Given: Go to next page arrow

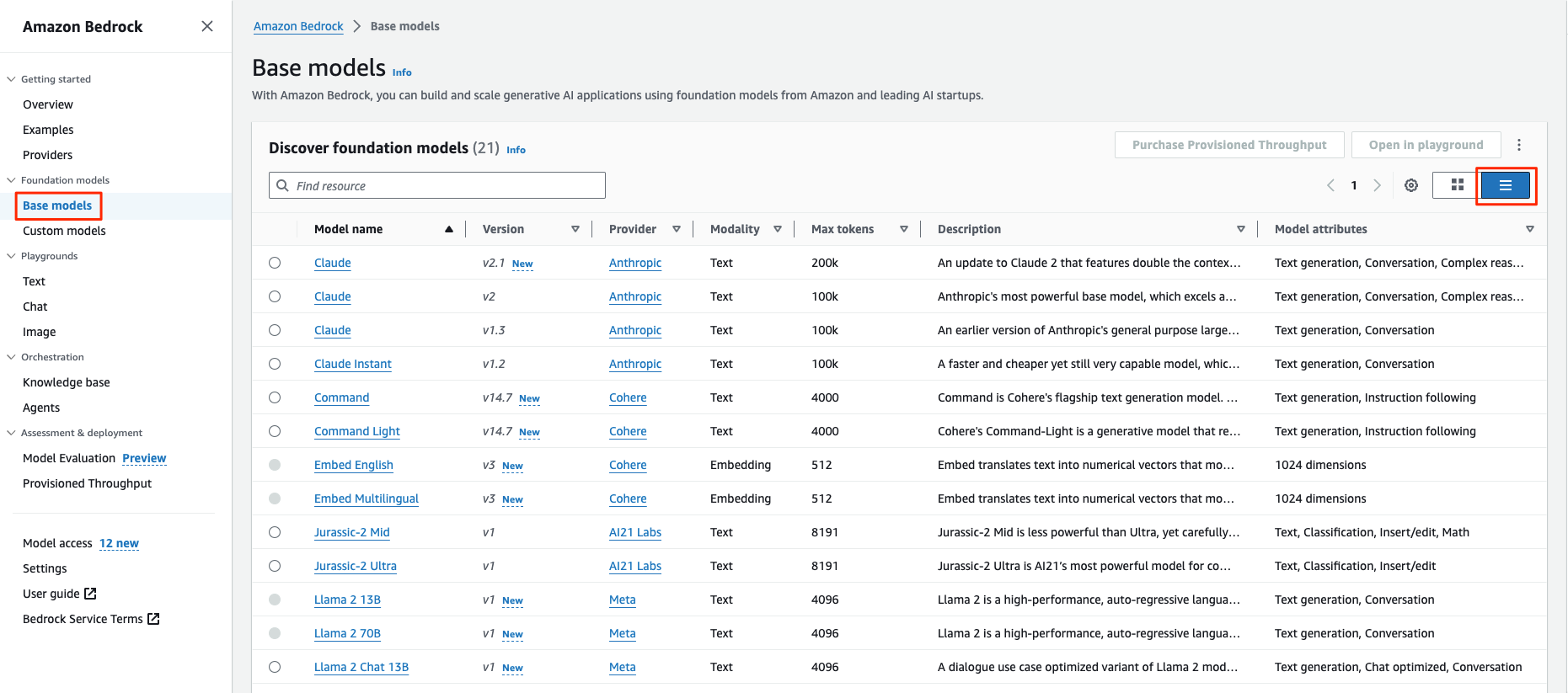Looking at the screenshot, I should click(x=1378, y=185).
